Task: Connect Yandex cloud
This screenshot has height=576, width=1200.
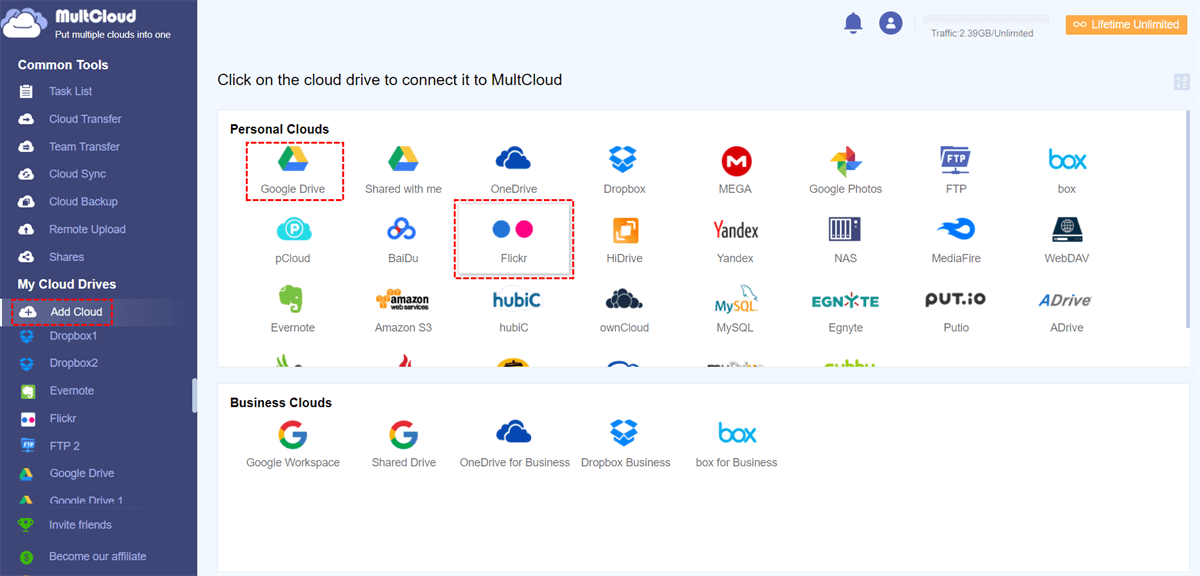Action: (x=735, y=239)
